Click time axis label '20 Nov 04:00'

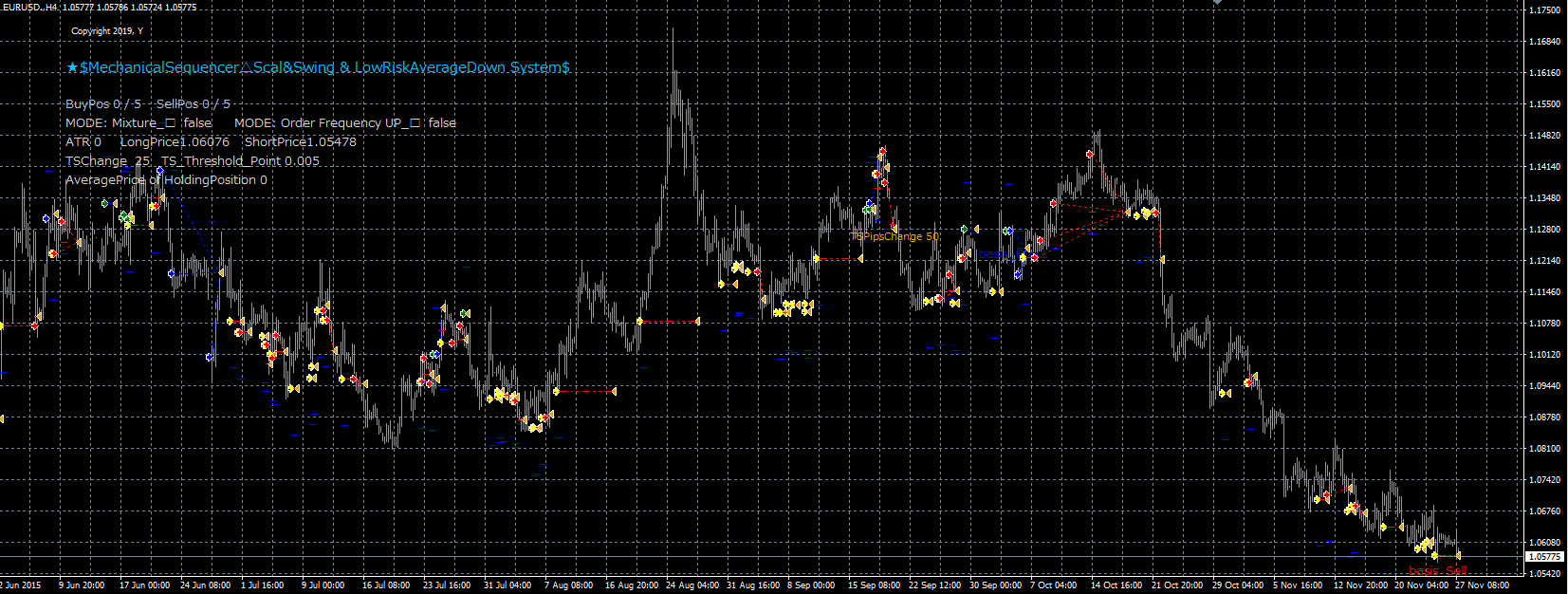tap(1422, 585)
